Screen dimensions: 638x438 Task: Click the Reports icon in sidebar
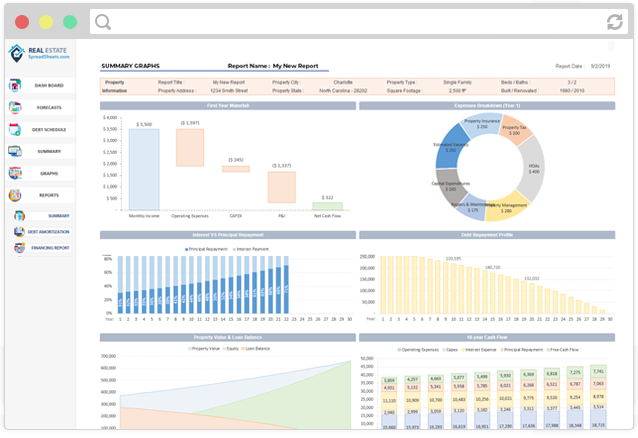(15, 195)
